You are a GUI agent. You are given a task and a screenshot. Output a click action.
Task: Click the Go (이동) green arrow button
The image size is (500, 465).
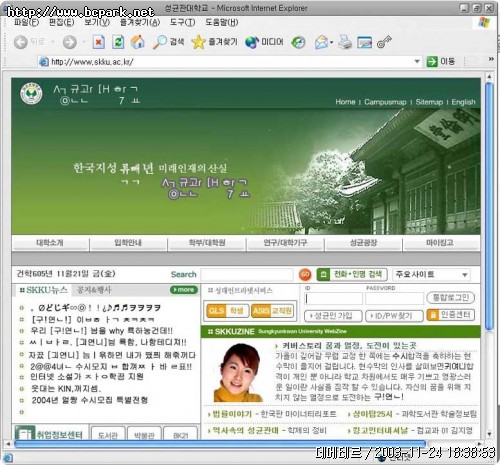[x=441, y=61]
